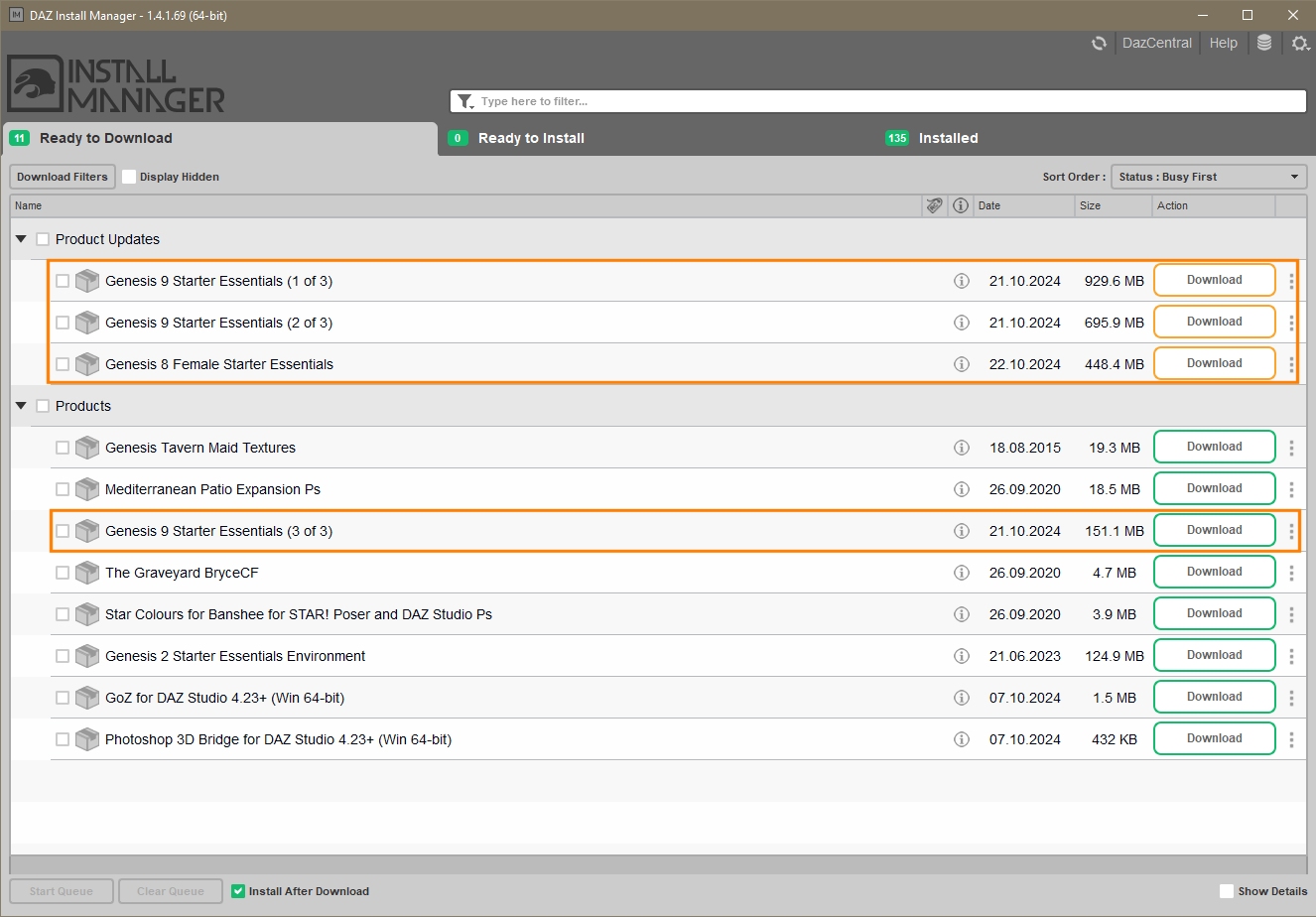This screenshot has width=1316, height=917.
Task: Show info for Genesis 2 Starter Essentials Environment
Action: (x=961, y=656)
